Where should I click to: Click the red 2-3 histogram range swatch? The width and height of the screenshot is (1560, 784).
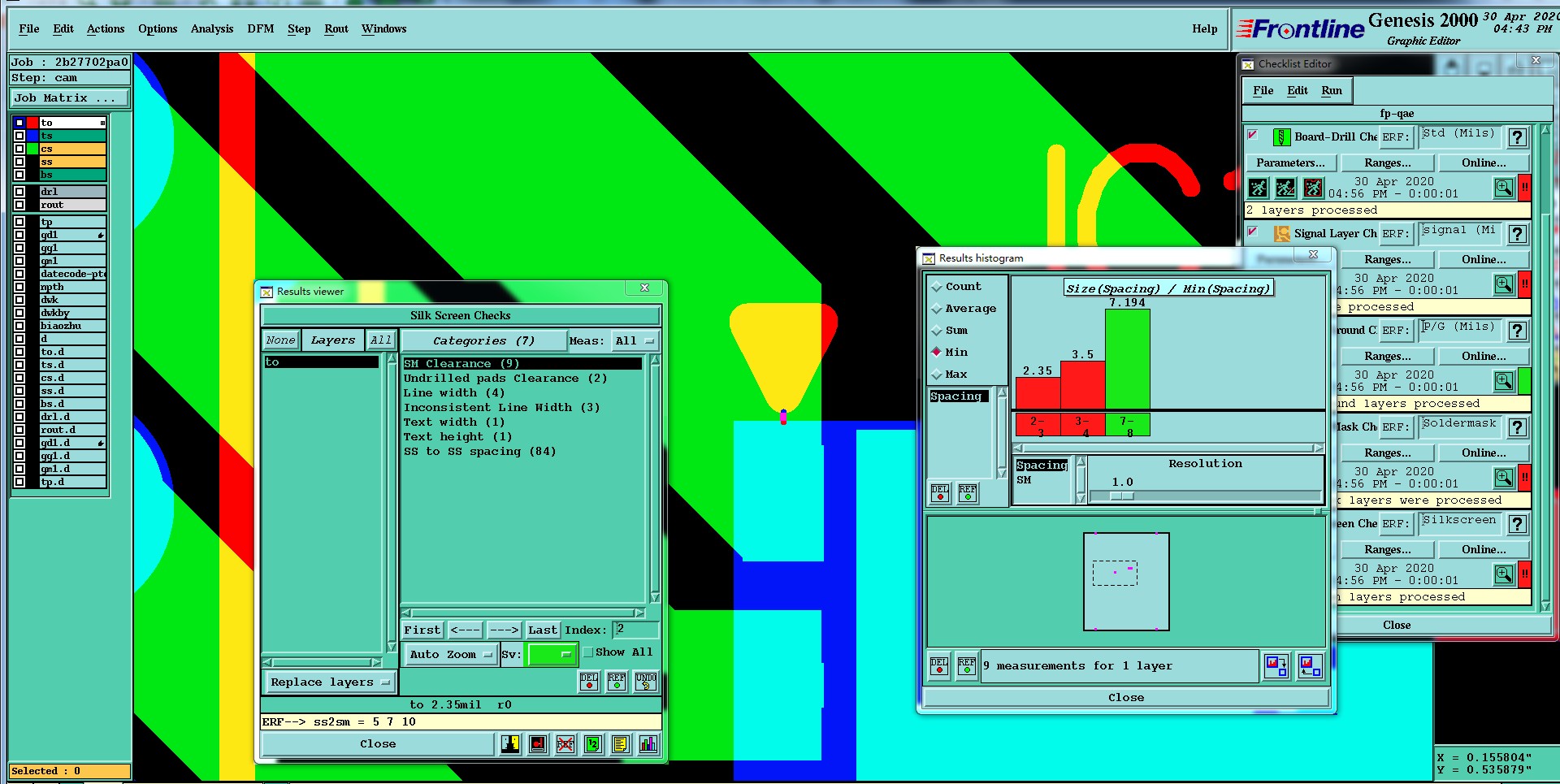click(x=1038, y=425)
